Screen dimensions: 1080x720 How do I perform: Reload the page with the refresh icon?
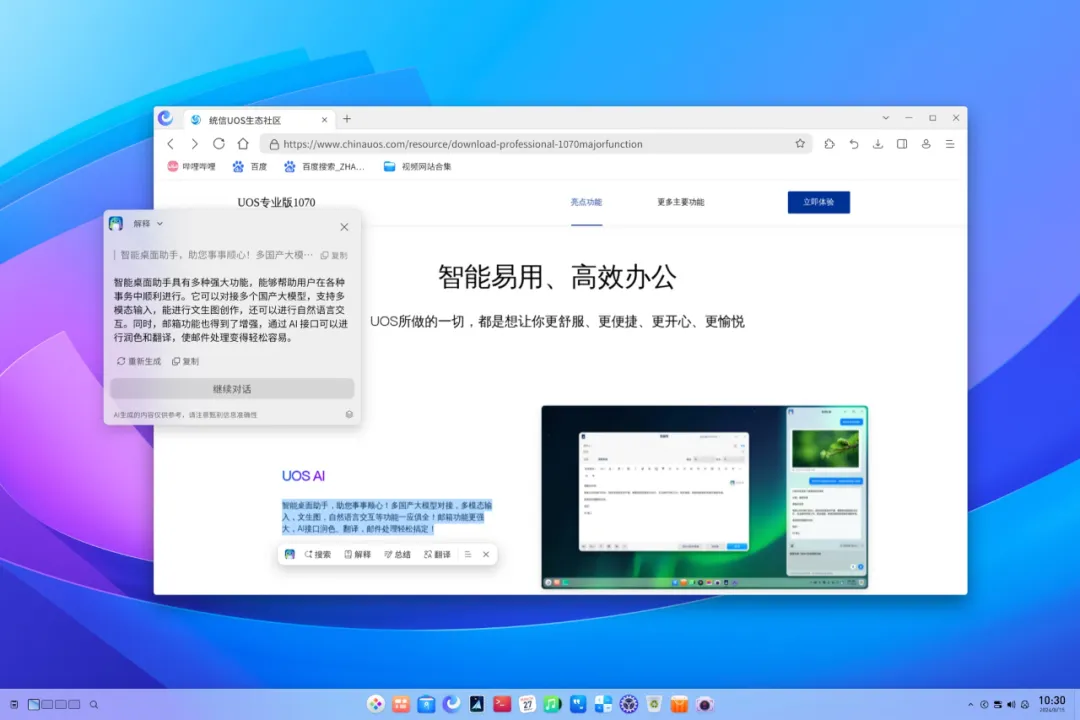(218, 143)
